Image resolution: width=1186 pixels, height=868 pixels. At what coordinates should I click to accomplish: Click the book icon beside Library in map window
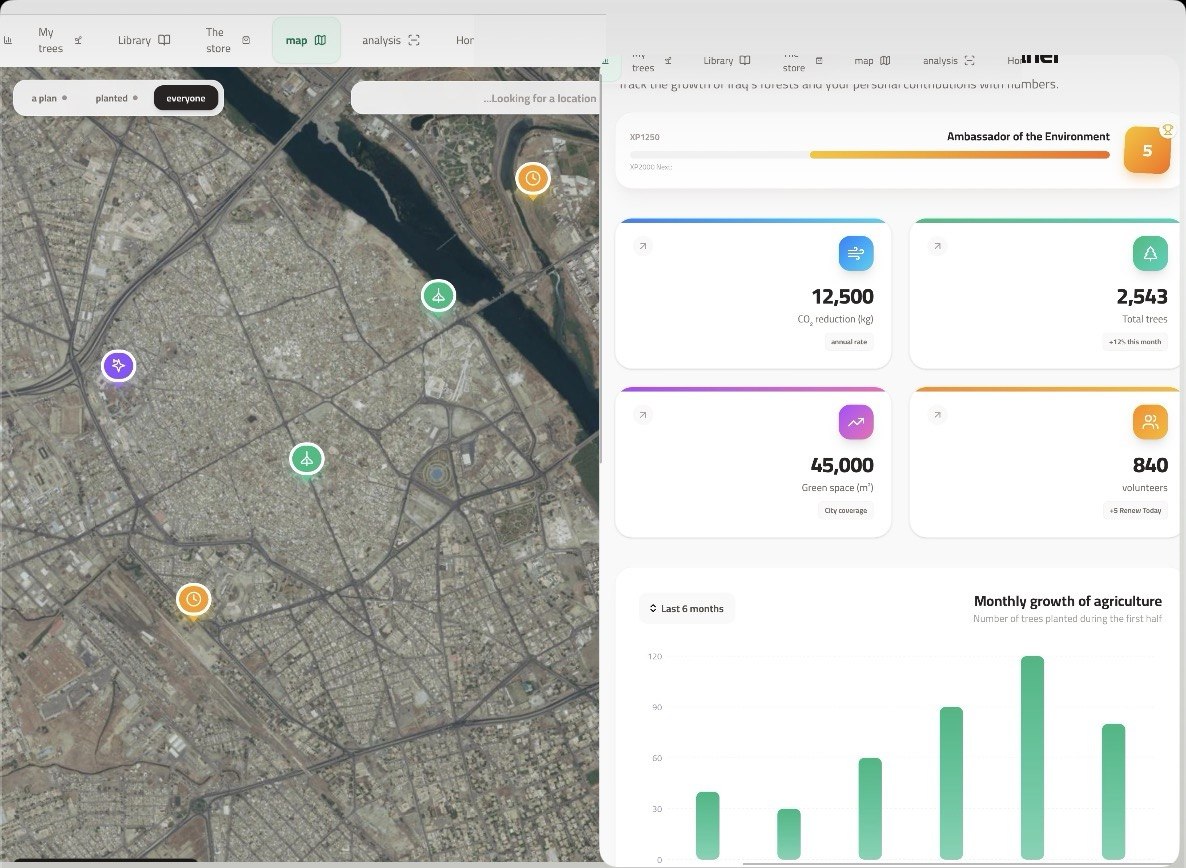(x=164, y=40)
